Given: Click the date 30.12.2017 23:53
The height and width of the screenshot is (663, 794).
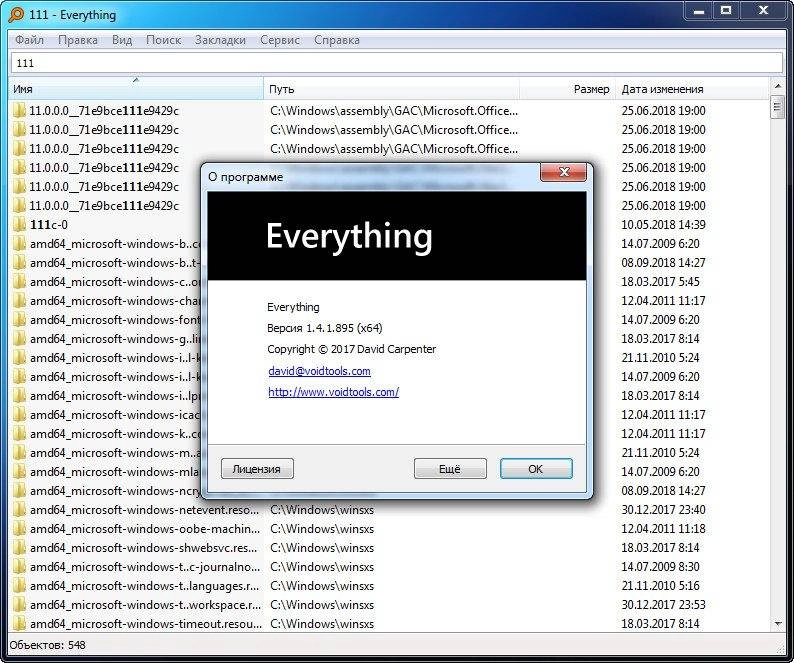Looking at the screenshot, I should (x=663, y=605).
